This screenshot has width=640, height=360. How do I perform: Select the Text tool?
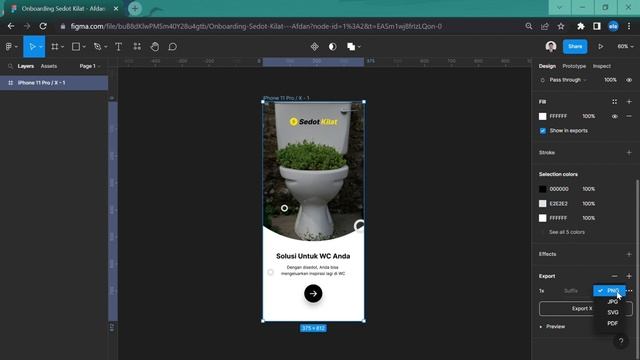tap(118, 47)
